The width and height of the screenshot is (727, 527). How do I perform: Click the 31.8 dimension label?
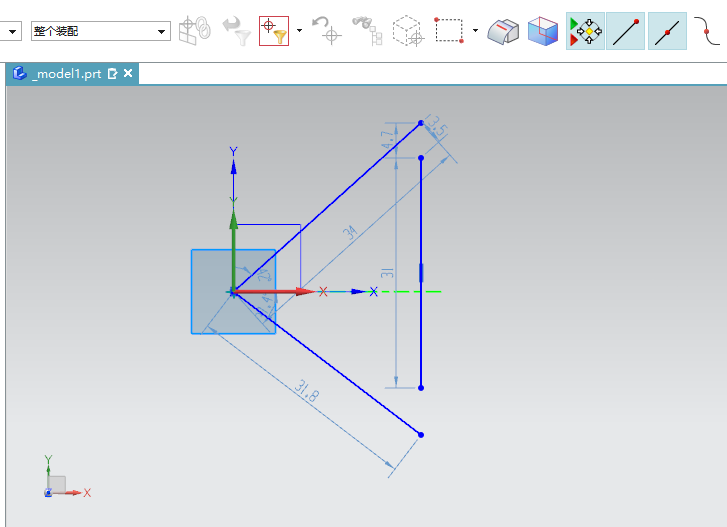click(x=306, y=392)
